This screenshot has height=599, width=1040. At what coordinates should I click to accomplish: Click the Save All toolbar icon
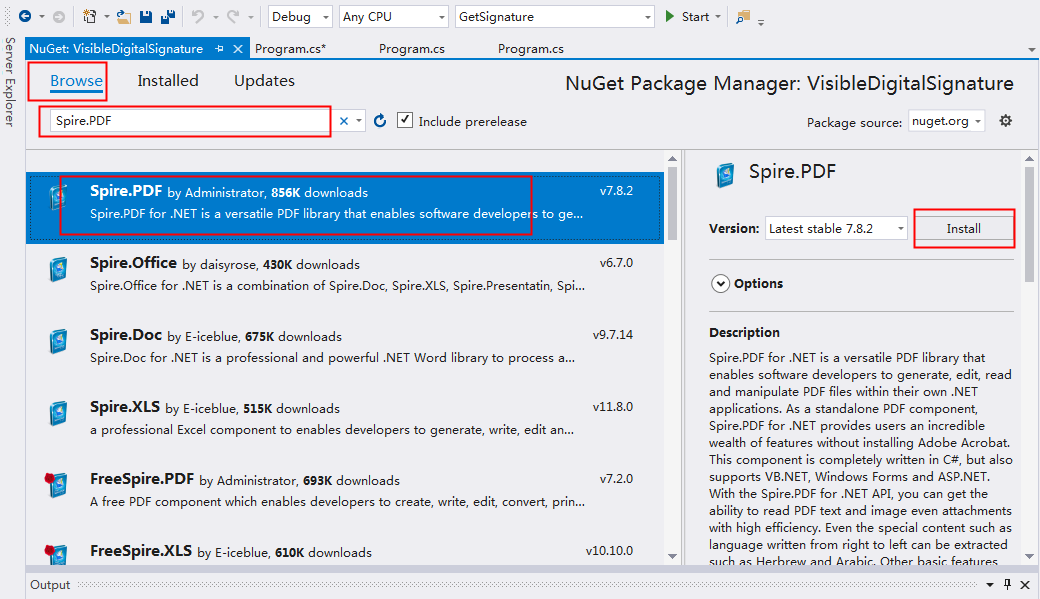click(167, 17)
